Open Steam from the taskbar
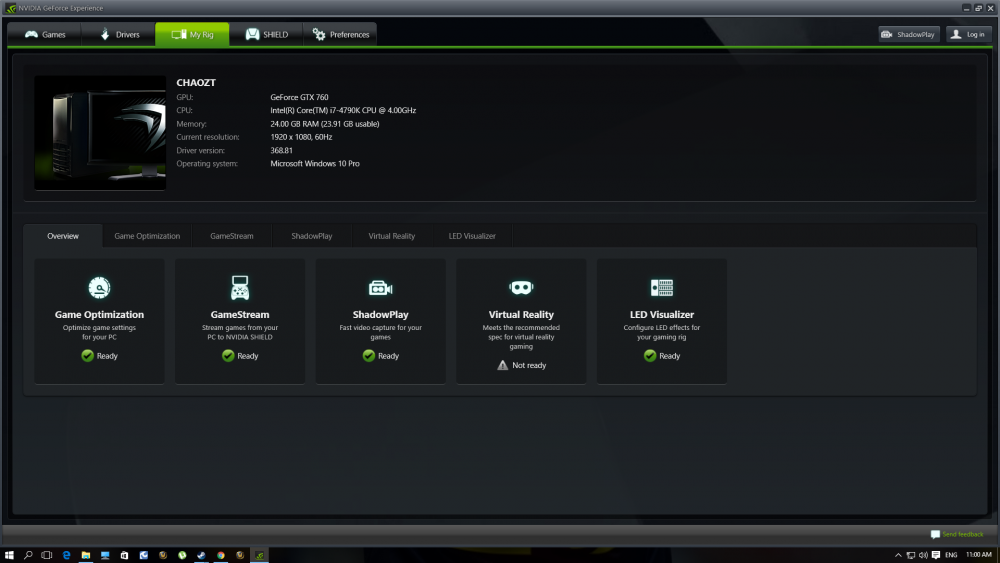 pyautogui.click(x=202, y=555)
